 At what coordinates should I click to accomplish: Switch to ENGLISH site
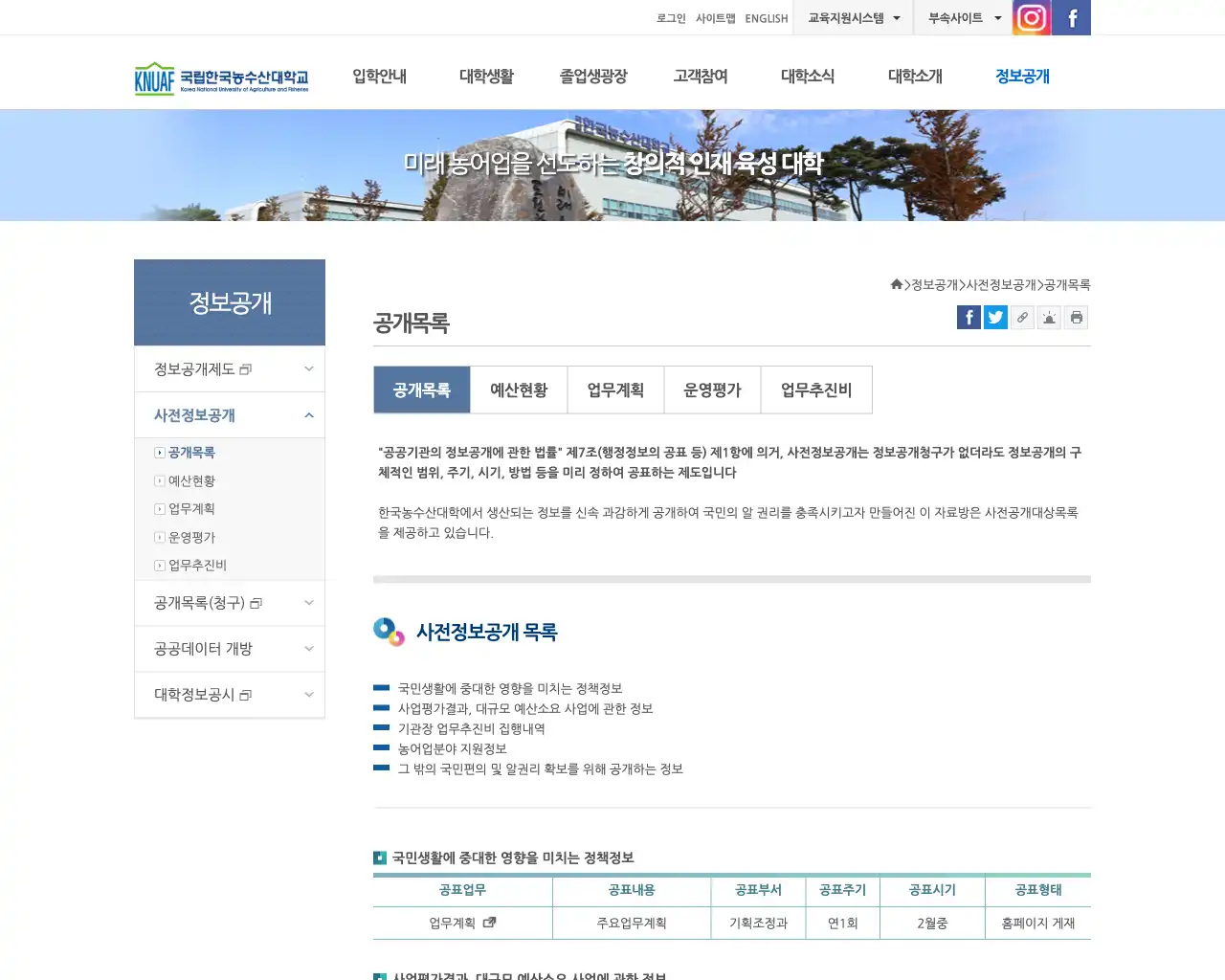[x=767, y=18]
